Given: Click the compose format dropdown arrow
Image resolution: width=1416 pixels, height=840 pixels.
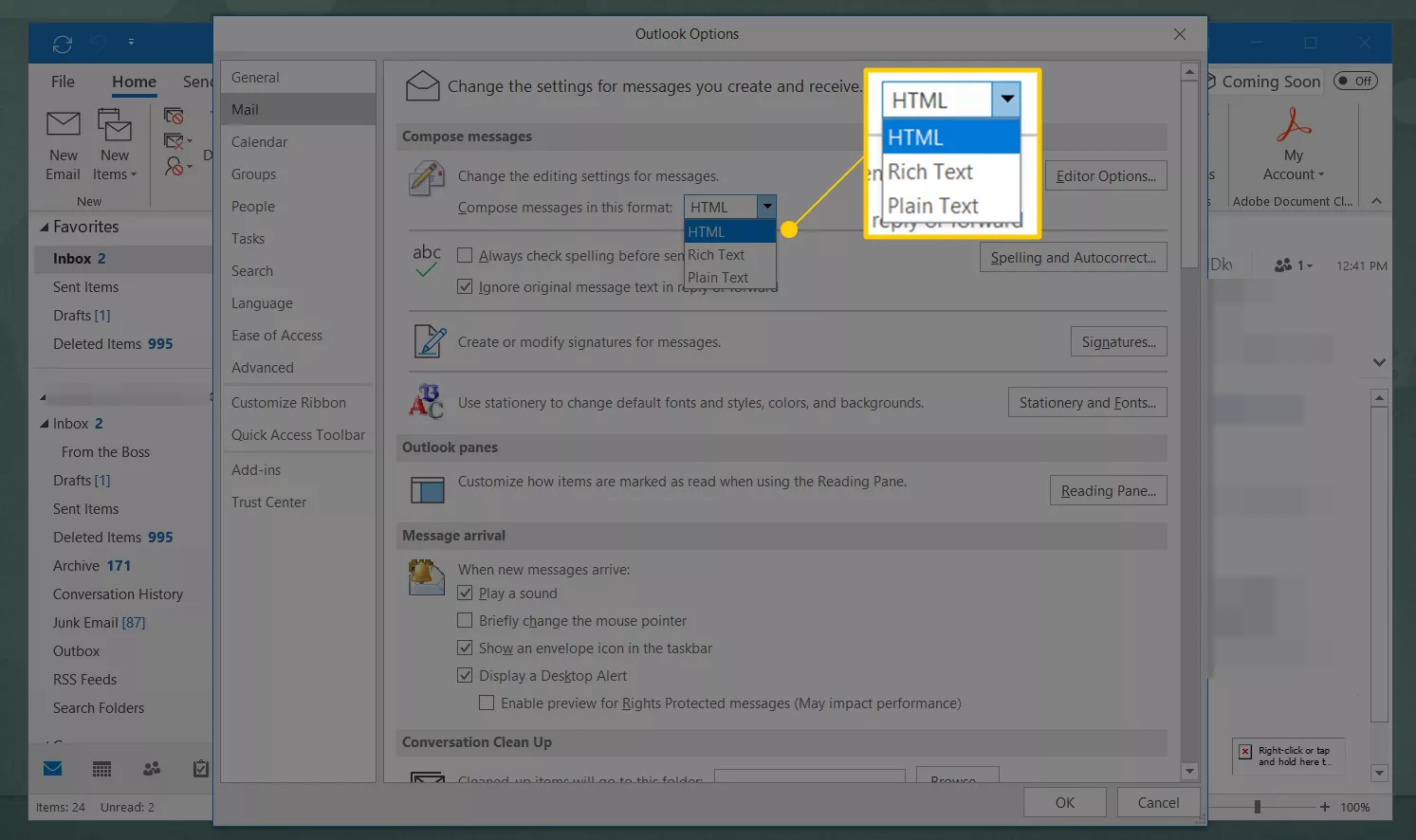Looking at the screenshot, I should tap(766, 207).
